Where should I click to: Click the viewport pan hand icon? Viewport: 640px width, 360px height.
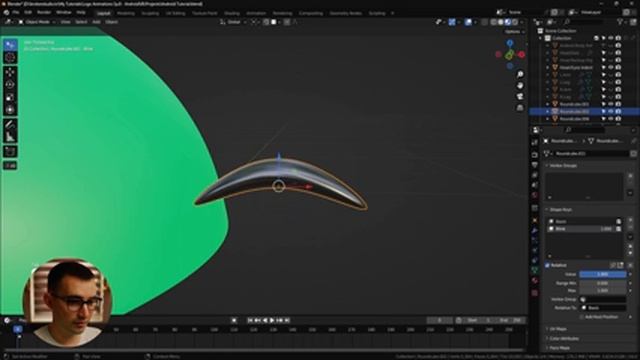pos(520,85)
